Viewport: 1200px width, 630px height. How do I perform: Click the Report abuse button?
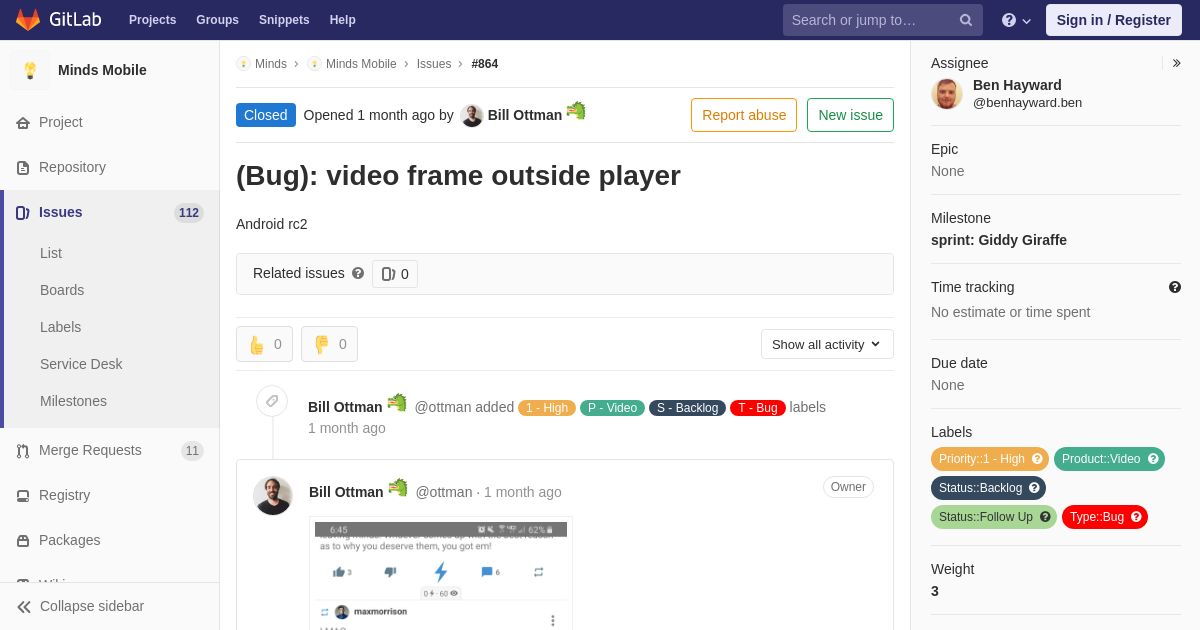pos(744,115)
